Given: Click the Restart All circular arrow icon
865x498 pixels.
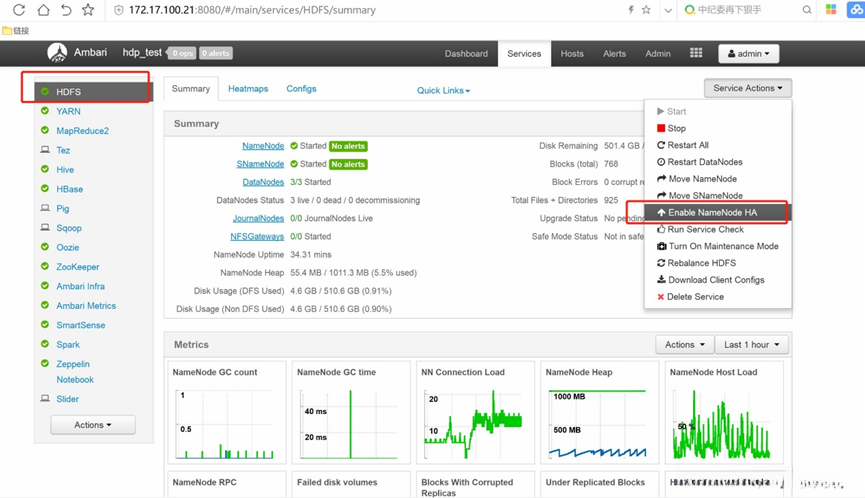Looking at the screenshot, I should click(x=661, y=145).
